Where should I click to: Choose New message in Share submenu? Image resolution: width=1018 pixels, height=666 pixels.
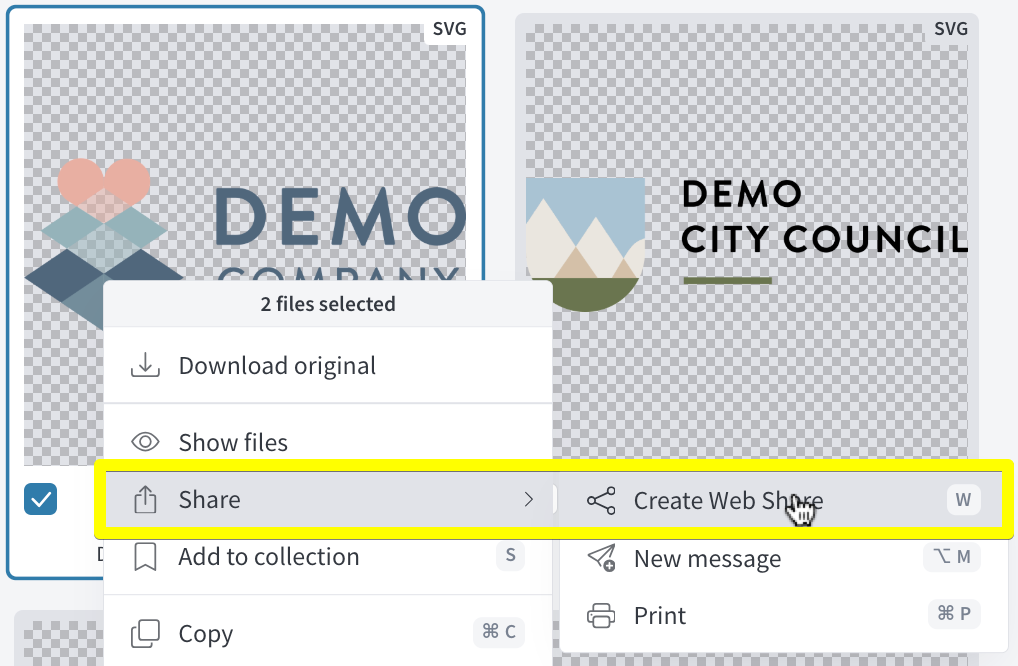(x=784, y=558)
